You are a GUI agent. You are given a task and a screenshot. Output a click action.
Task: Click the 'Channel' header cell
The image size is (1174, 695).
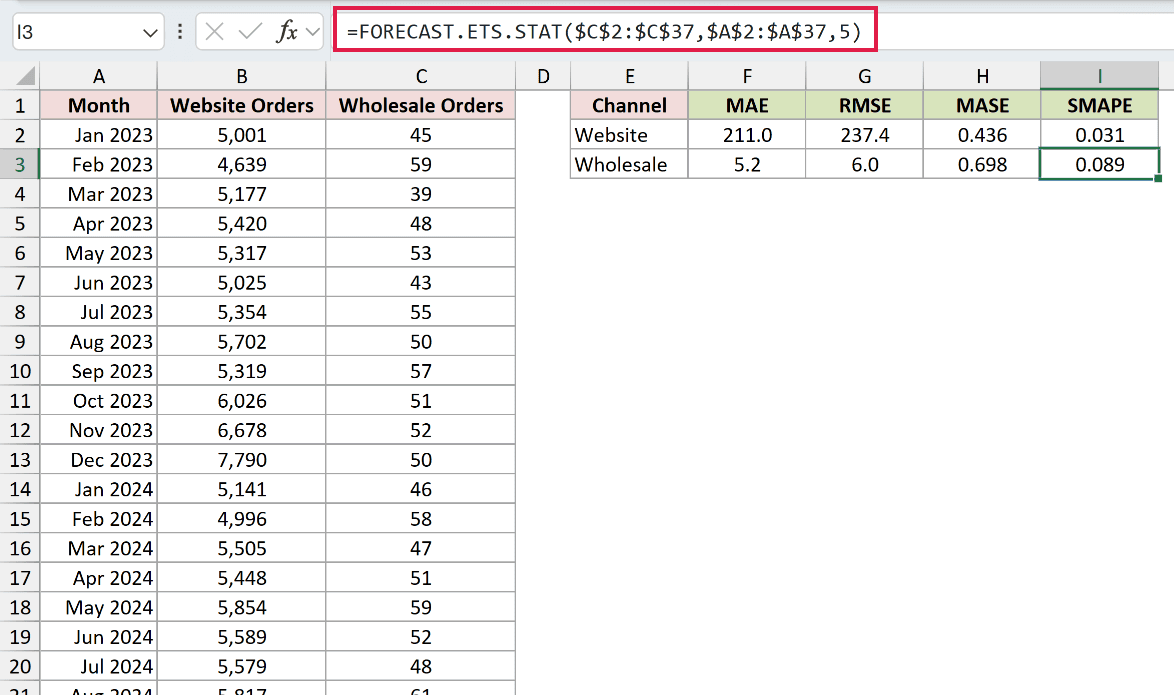pyautogui.click(x=630, y=106)
